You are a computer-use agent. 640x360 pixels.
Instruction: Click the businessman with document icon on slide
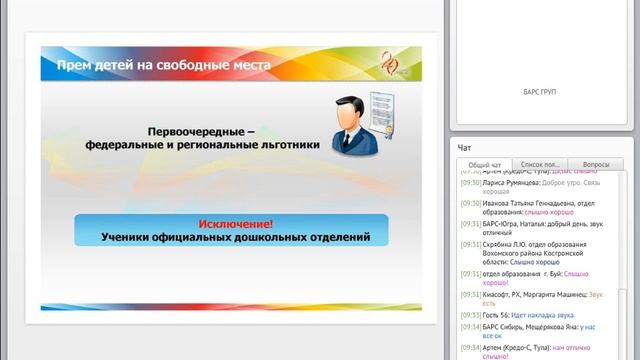(x=363, y=124)
